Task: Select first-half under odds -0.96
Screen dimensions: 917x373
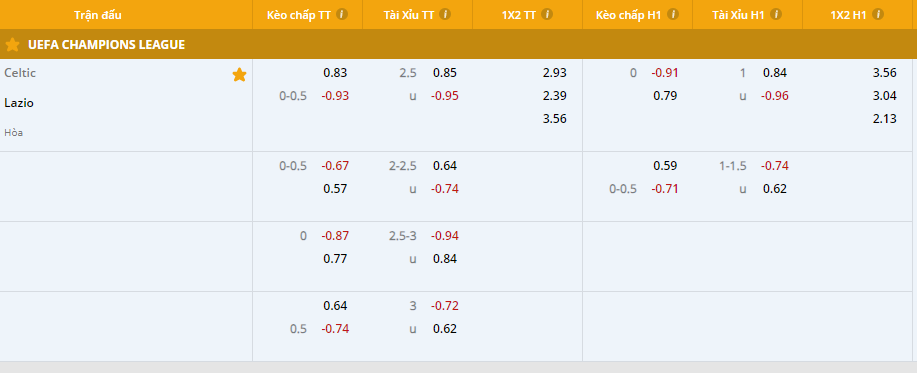Action: tap(775, 96)
